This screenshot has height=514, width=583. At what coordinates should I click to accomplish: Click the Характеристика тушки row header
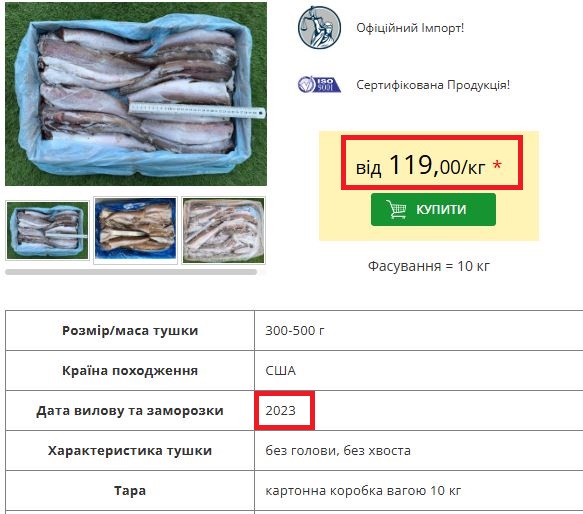[130, 450]
